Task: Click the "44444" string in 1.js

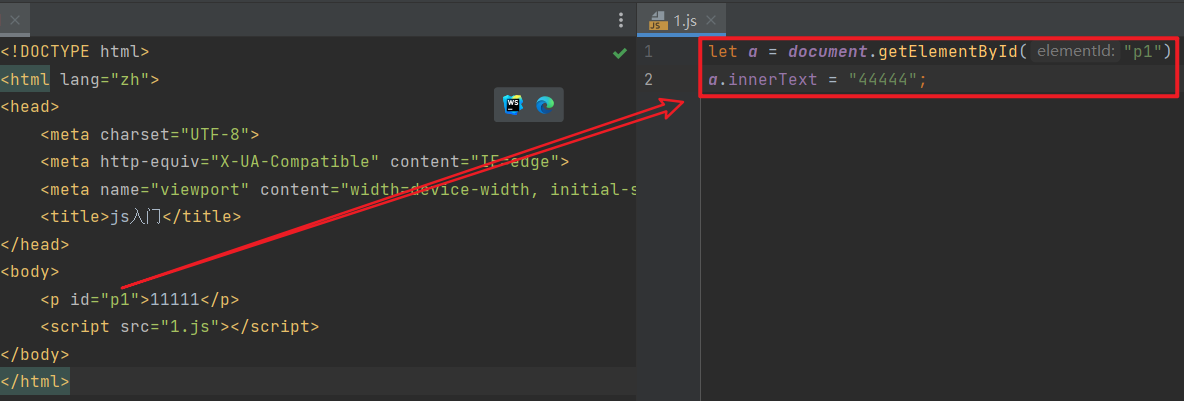Action: tap(883, 79)
